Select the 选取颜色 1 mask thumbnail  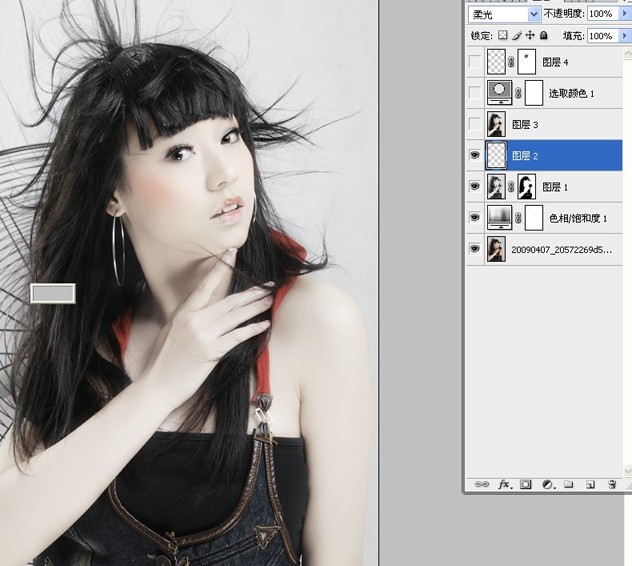534,93
